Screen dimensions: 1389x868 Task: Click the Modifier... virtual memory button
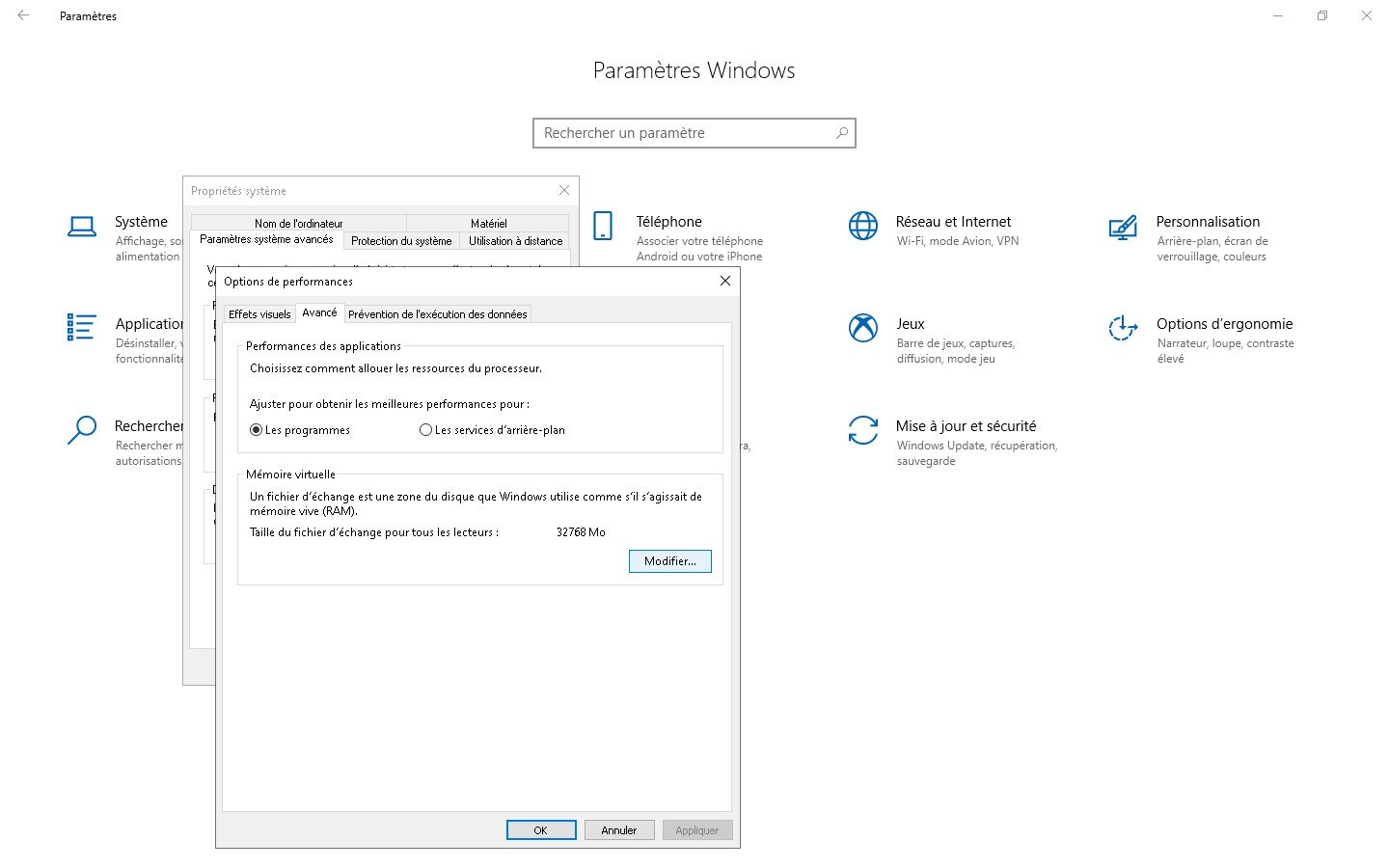(669, 561)
